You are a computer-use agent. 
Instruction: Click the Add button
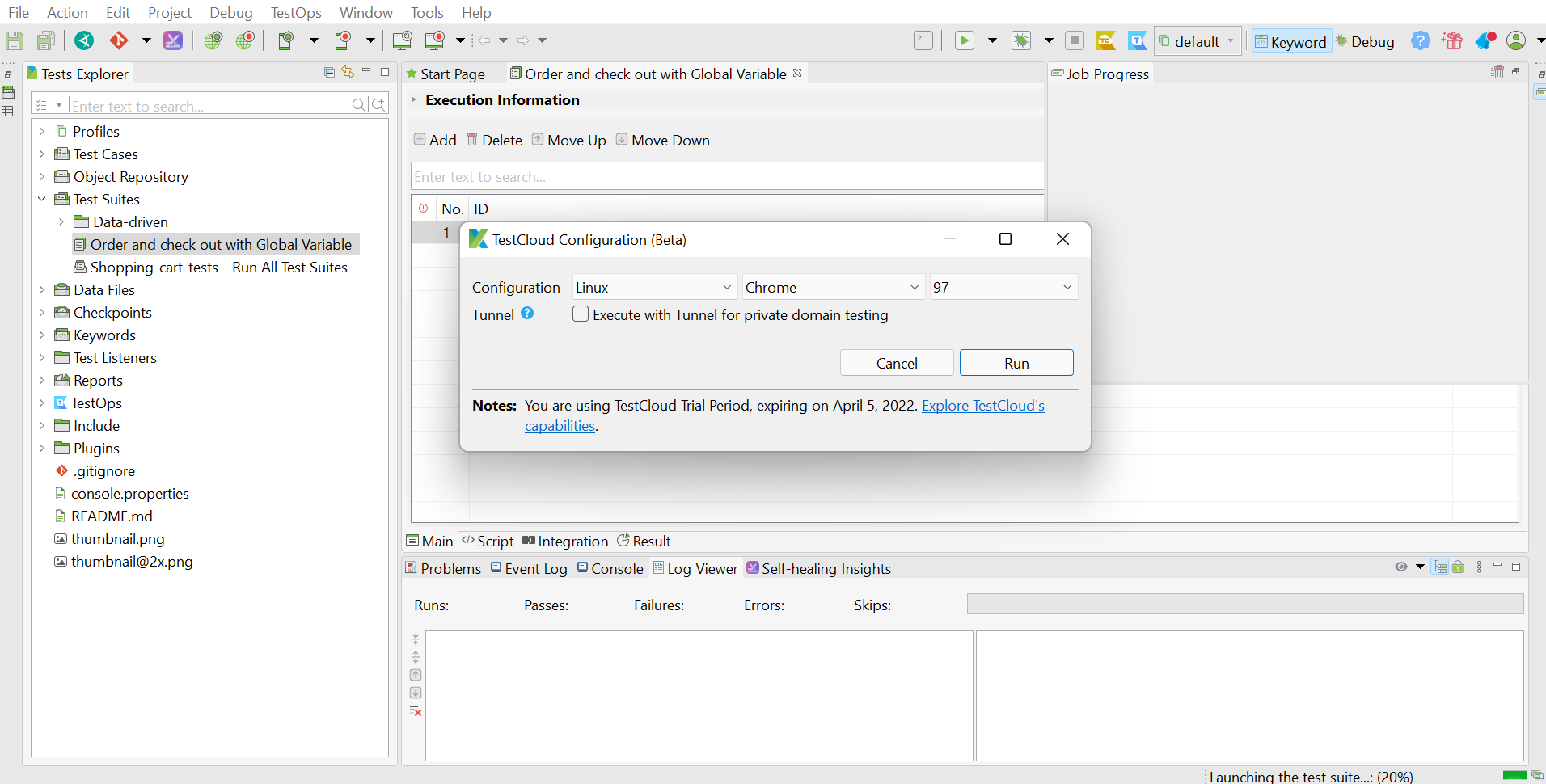pyautogui.click(x=435, y=140)
